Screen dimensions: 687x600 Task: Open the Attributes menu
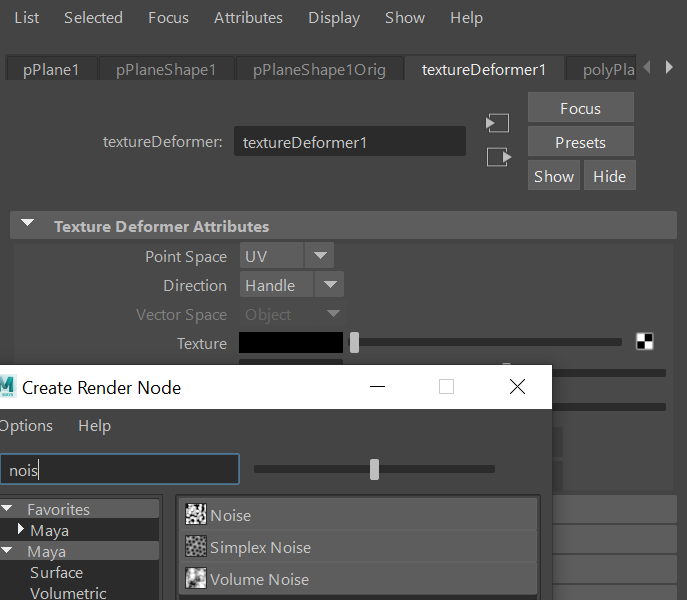click(248, 17)
